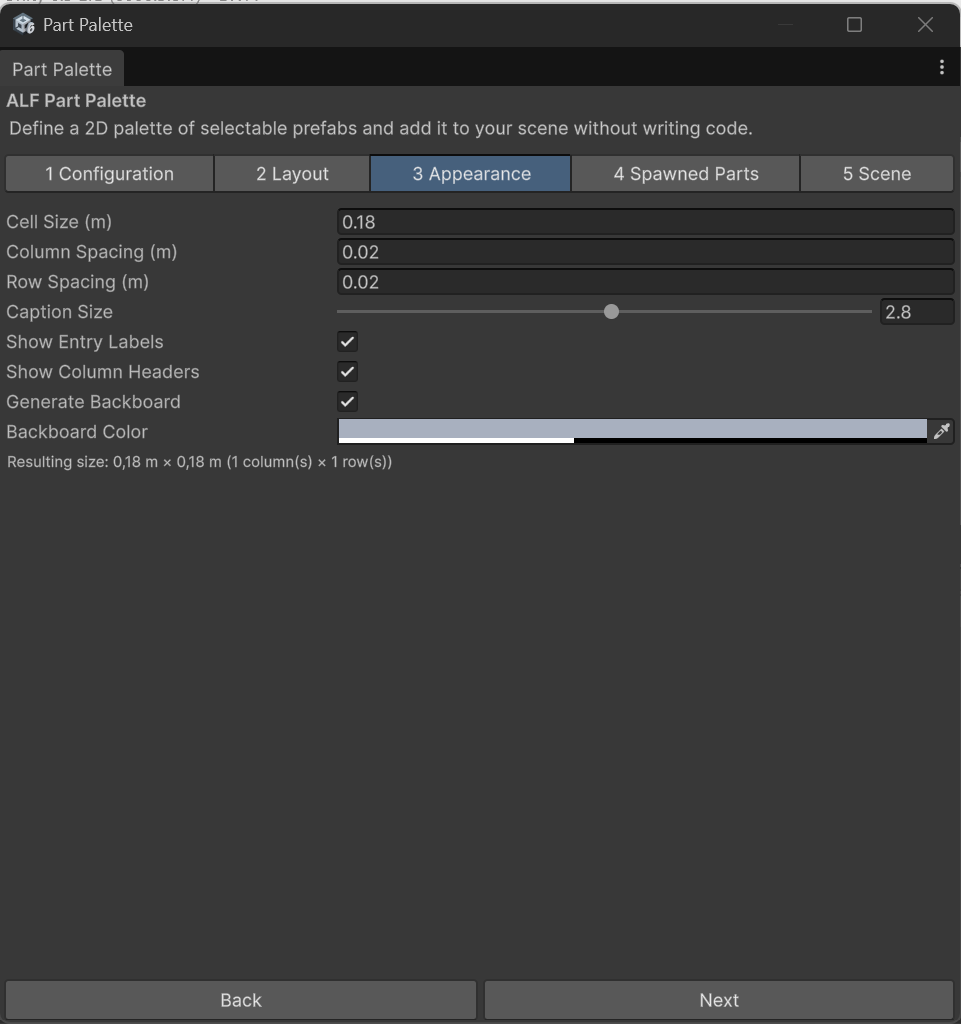Click the Backboard Color label

tap(77, 432)
